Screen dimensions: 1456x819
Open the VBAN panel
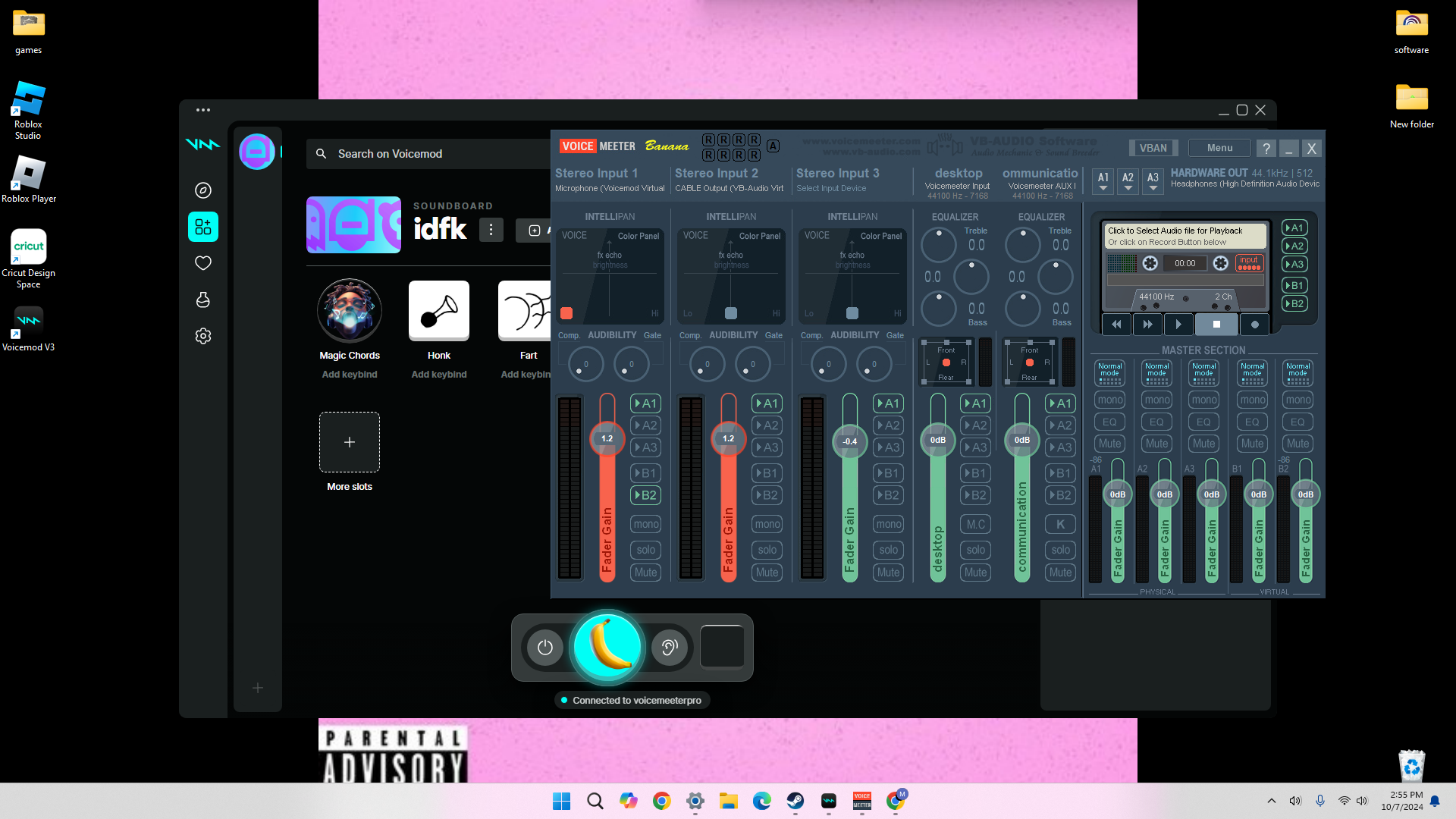pyautogui.click(x=1153, y=148)
